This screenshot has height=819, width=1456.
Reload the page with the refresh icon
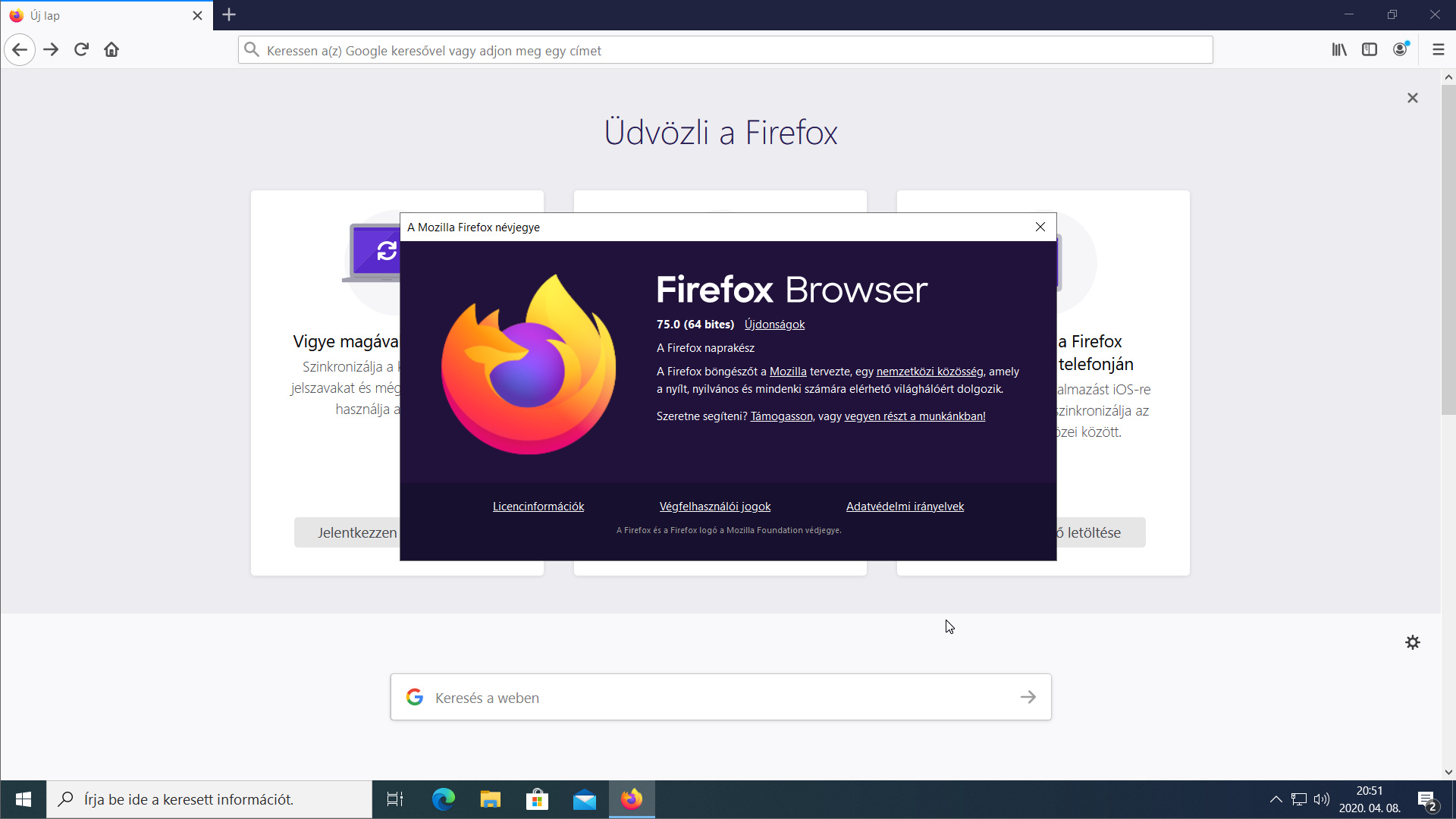(81, 50)
